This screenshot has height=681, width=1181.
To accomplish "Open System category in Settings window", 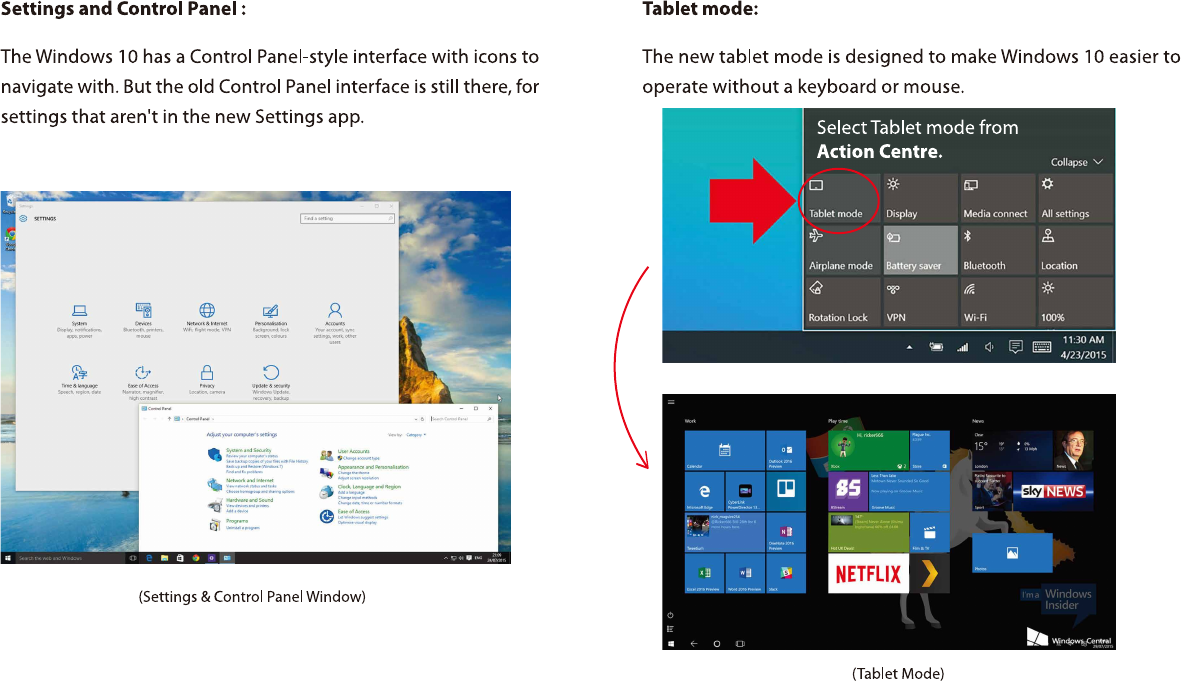I will [x=79, y=321].
